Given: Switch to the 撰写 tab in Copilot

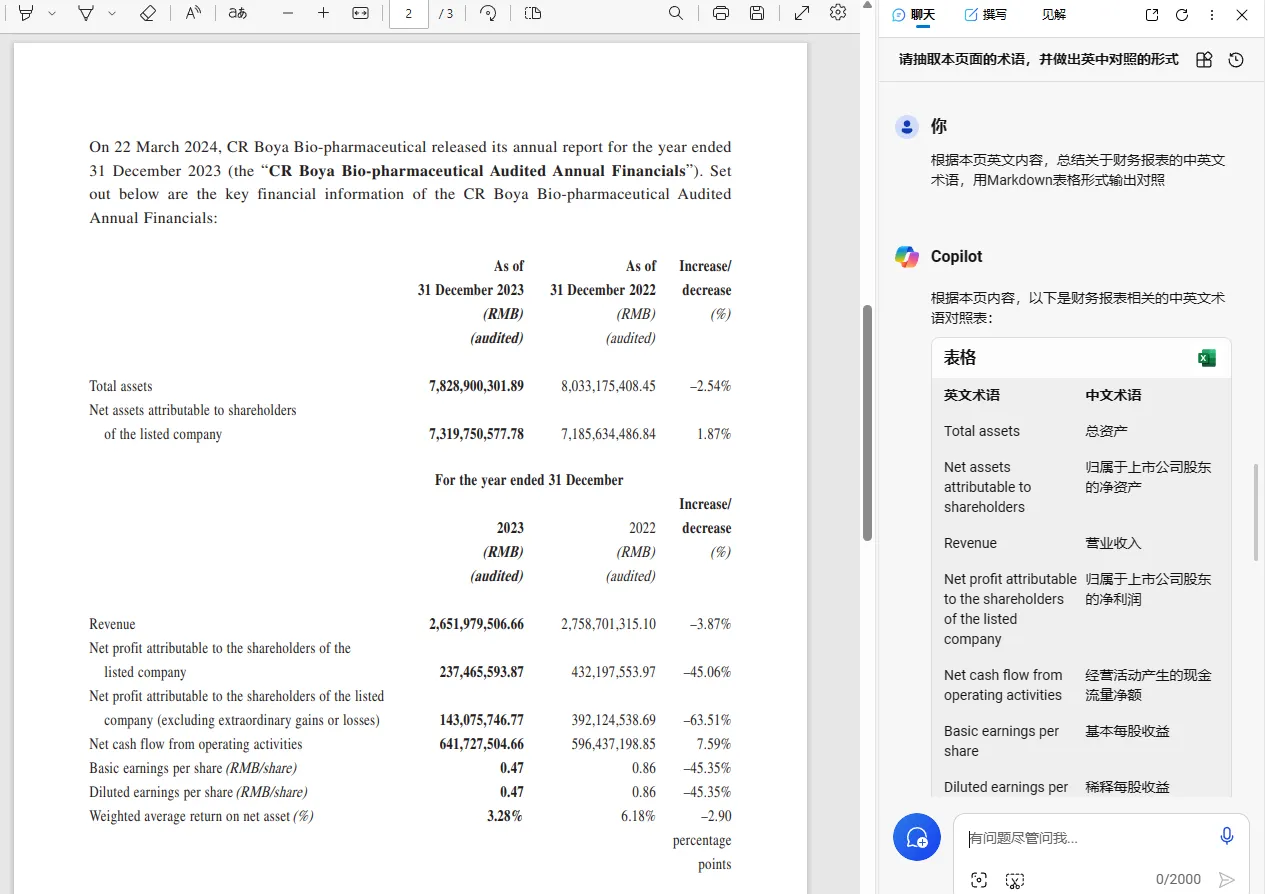Looking at the screenshot, I should (x=986, y=15).
